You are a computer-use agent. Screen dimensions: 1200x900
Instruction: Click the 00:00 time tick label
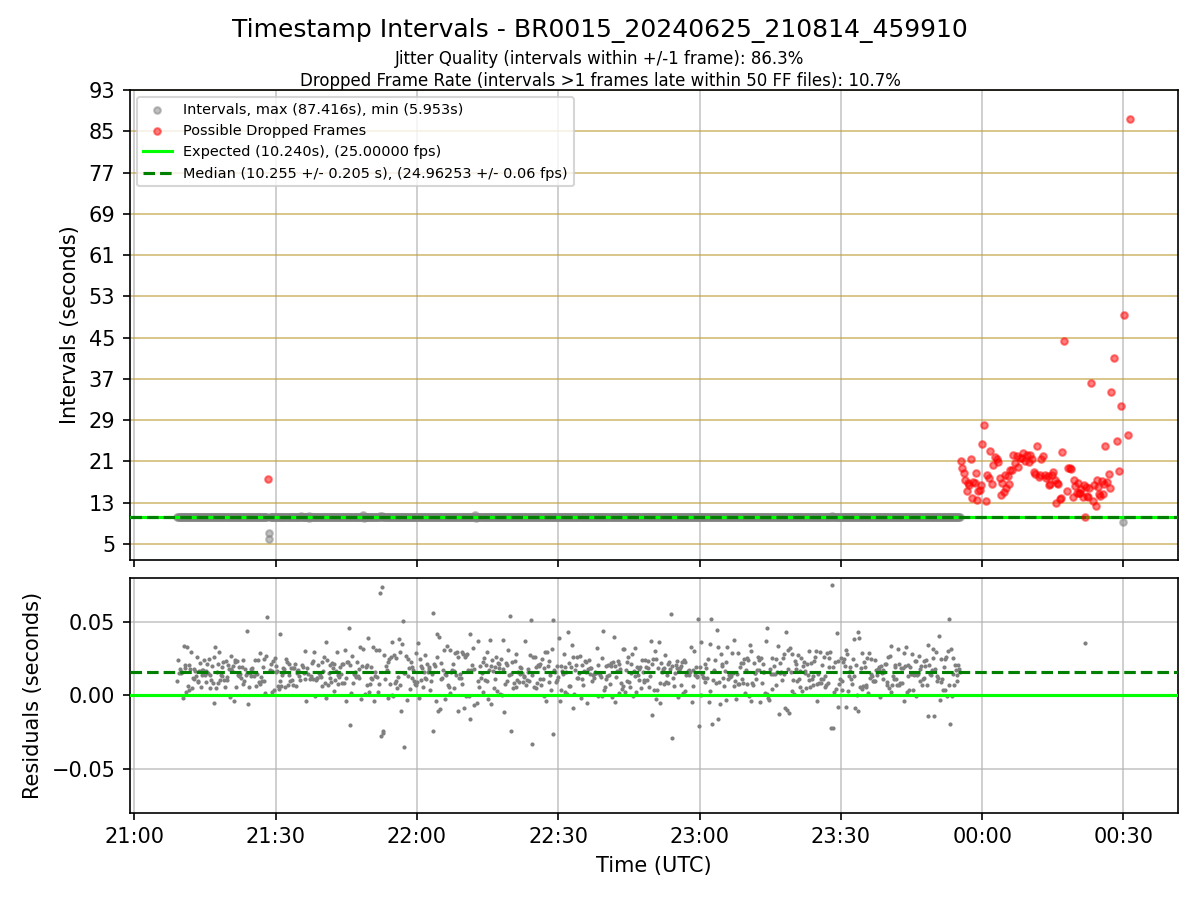pos(982,834)
